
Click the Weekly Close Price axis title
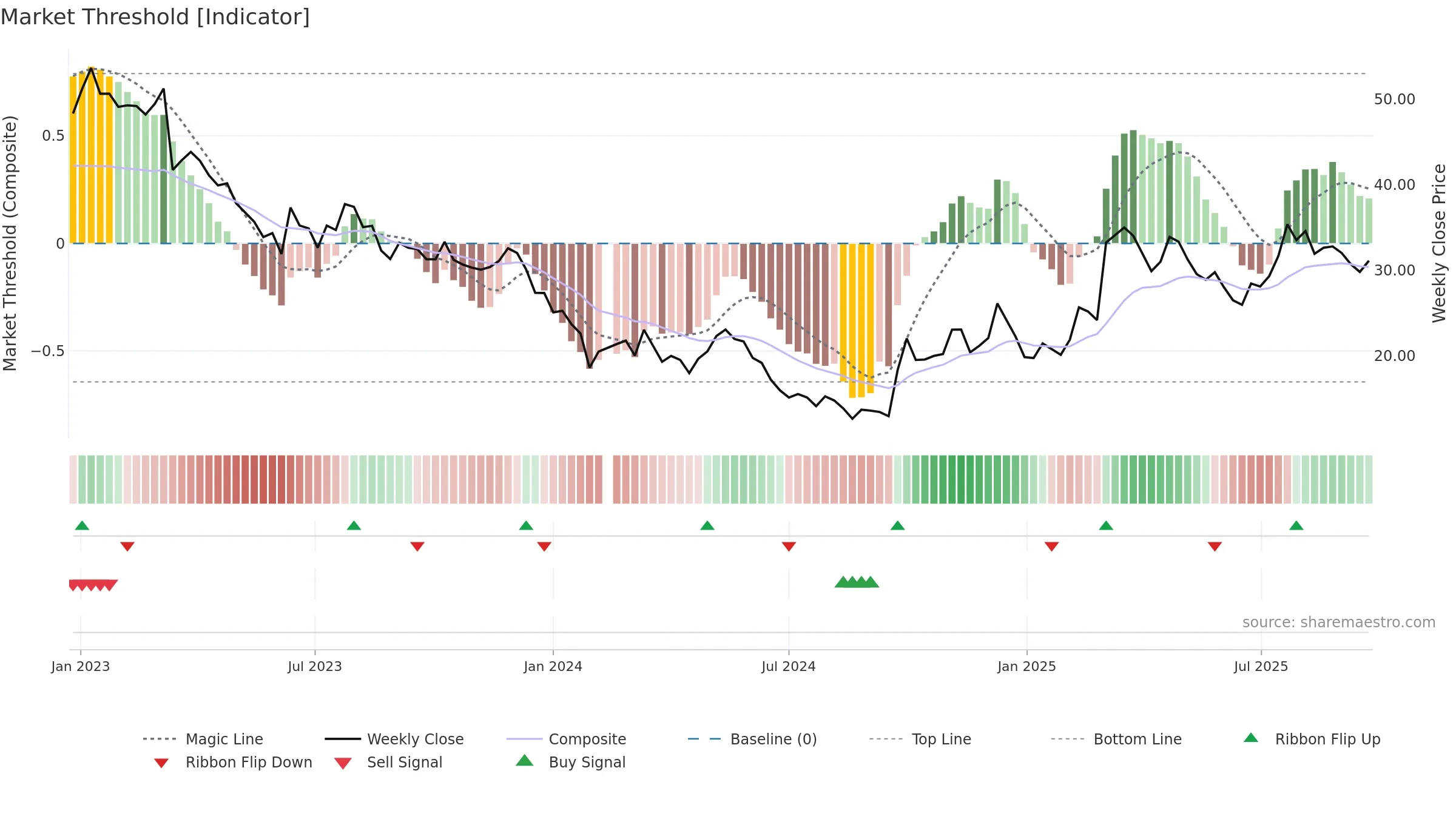coord(1439,243)
